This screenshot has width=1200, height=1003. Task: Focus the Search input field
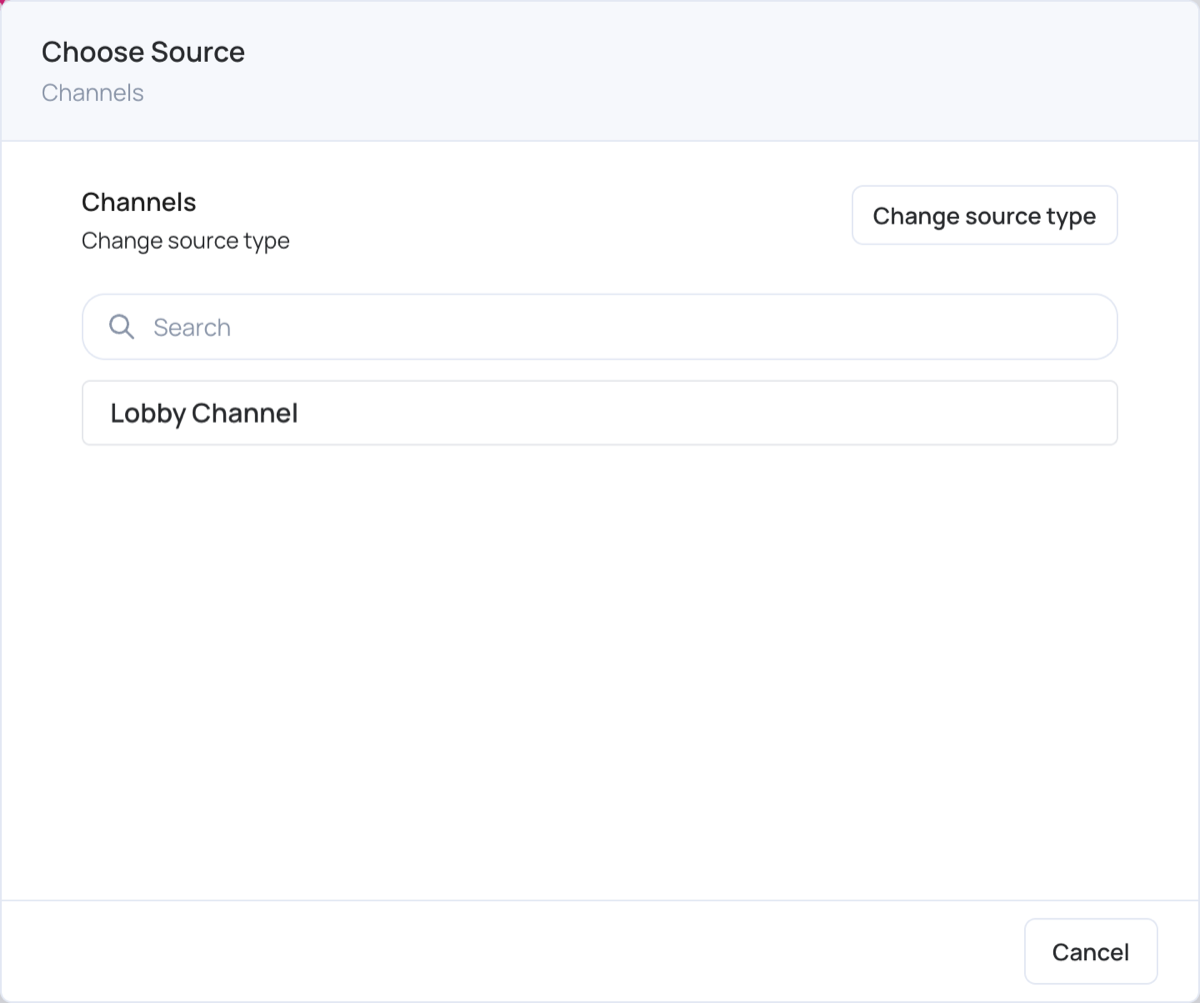599,327
